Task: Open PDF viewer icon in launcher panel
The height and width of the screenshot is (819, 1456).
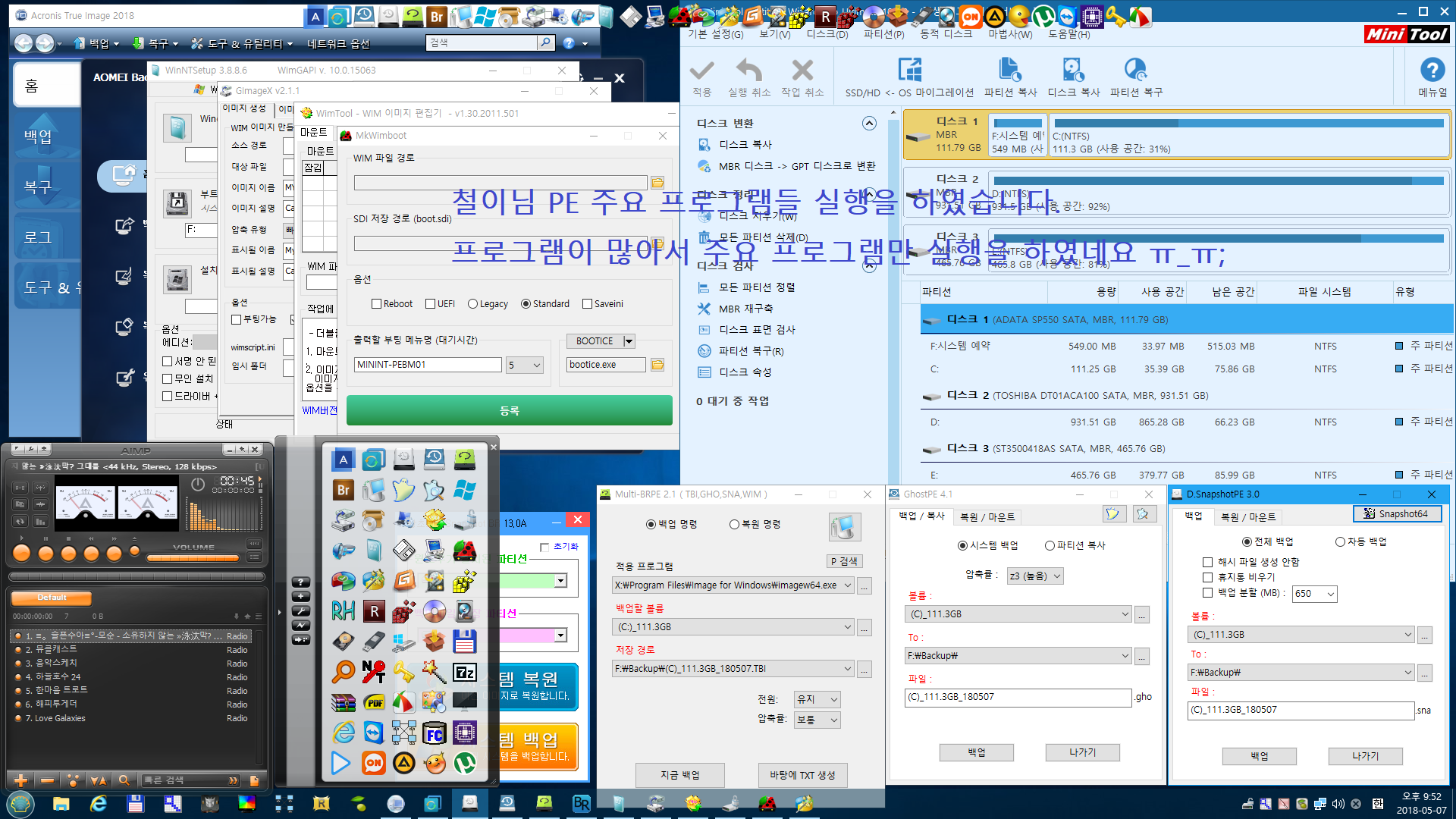Action: coord(373,702)
